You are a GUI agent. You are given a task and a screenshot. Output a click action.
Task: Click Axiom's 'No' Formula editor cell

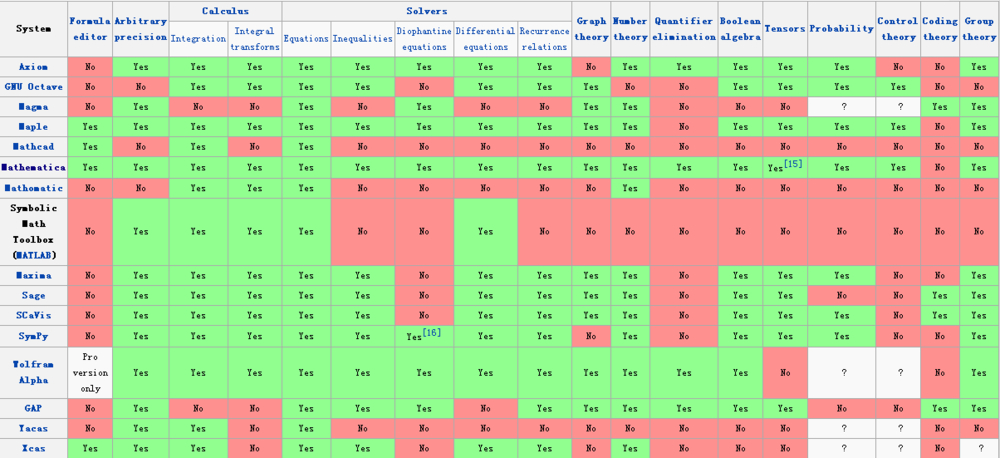90,67
